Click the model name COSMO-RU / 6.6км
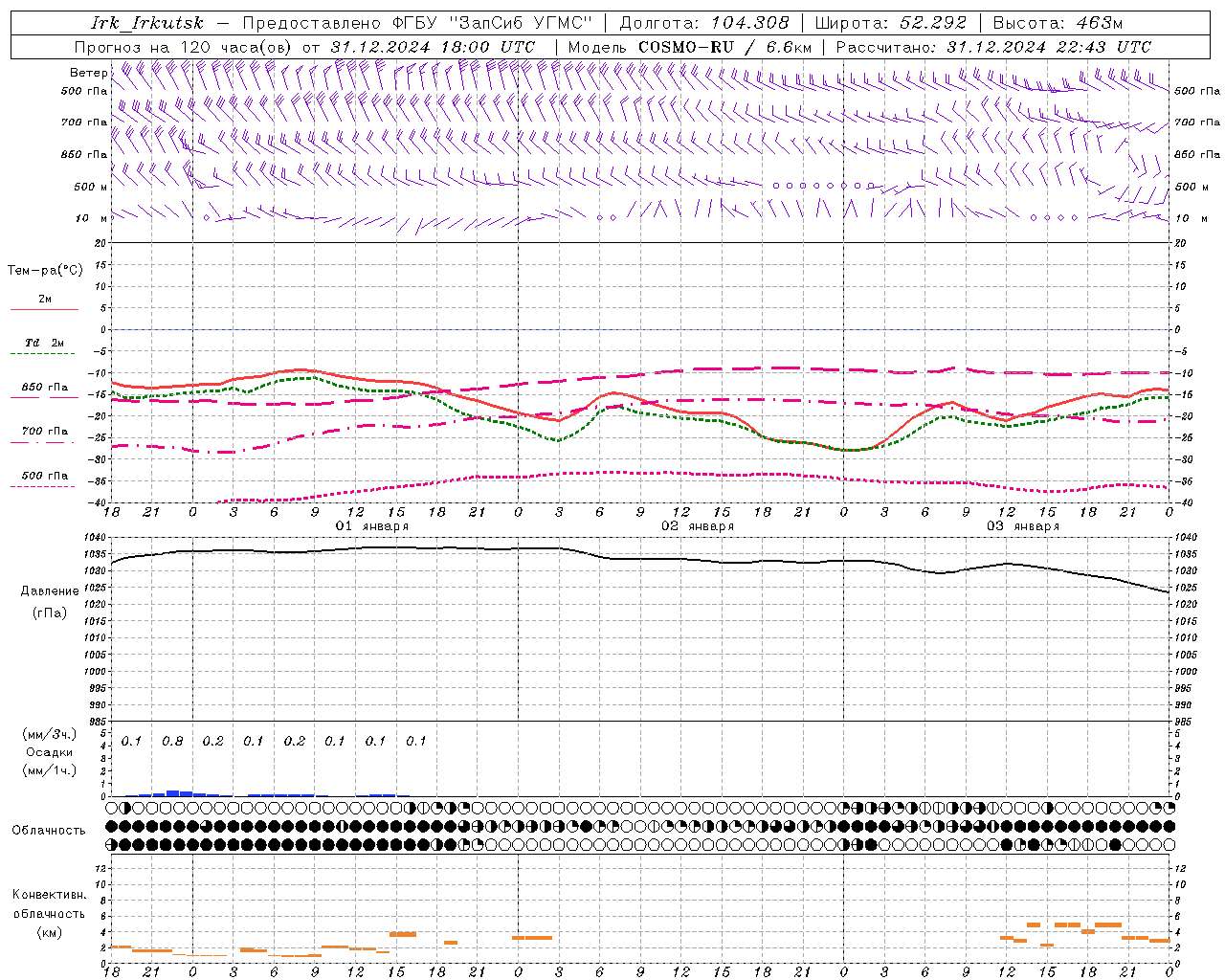This screenshot has height=980, width=1225. tap(724, 47)
